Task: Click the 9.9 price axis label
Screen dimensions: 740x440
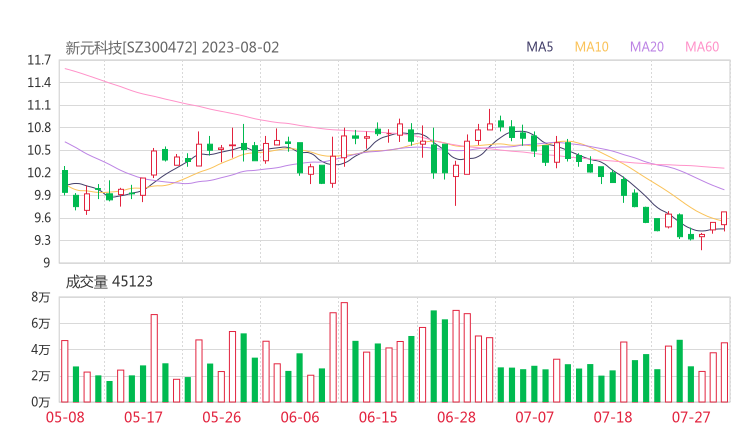Action: [x=42, y=195]
